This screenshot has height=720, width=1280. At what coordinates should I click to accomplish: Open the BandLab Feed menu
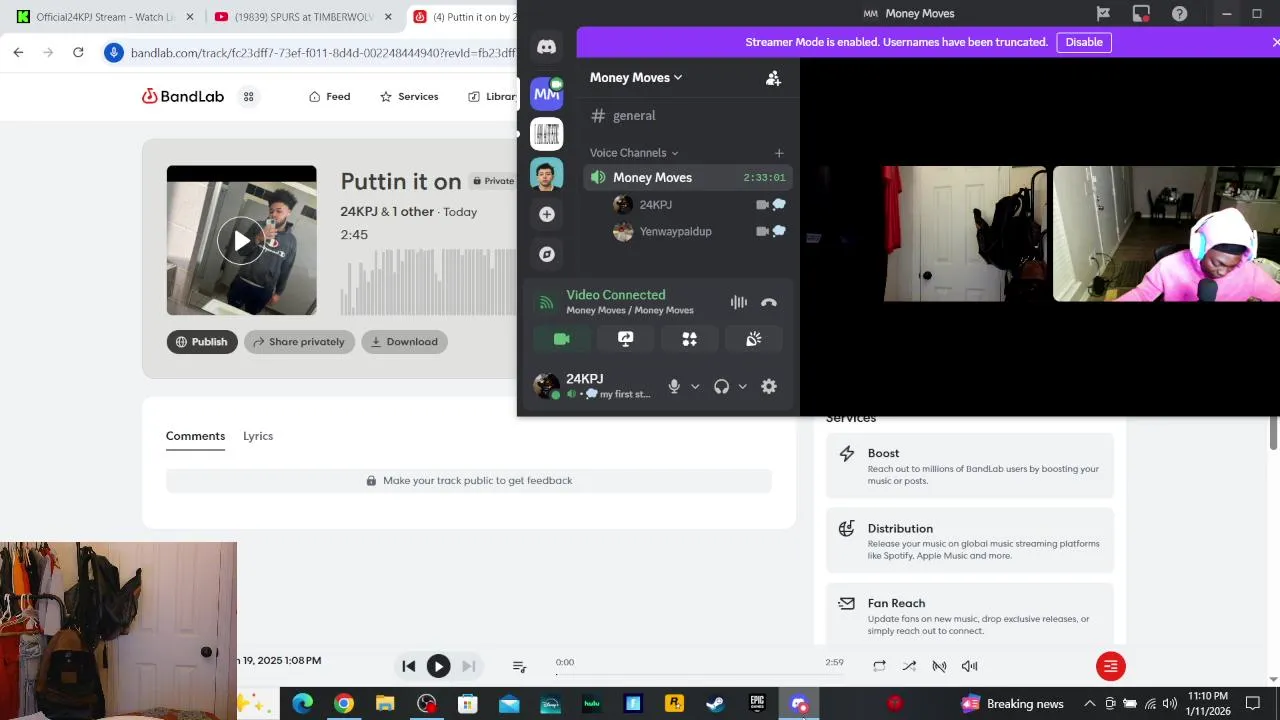(330, 97)
